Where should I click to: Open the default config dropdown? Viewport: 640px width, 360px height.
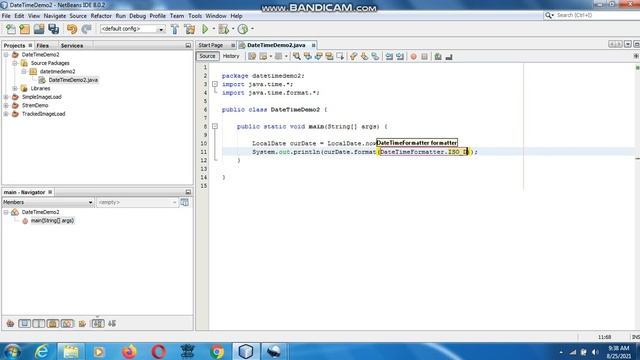pyautogui.click(x=161, y=29)
